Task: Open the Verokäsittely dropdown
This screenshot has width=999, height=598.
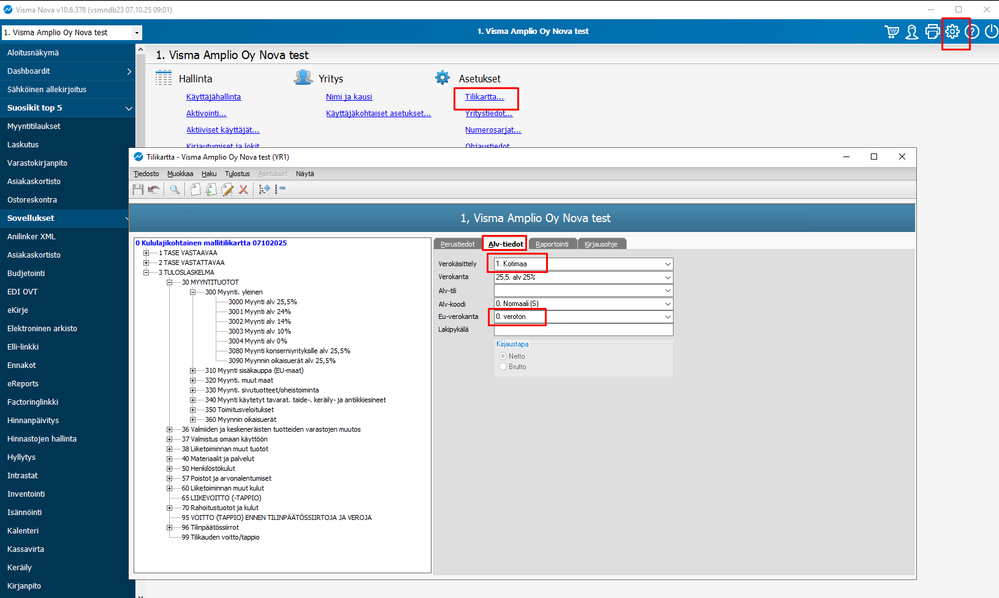Action: coord(667,264)
